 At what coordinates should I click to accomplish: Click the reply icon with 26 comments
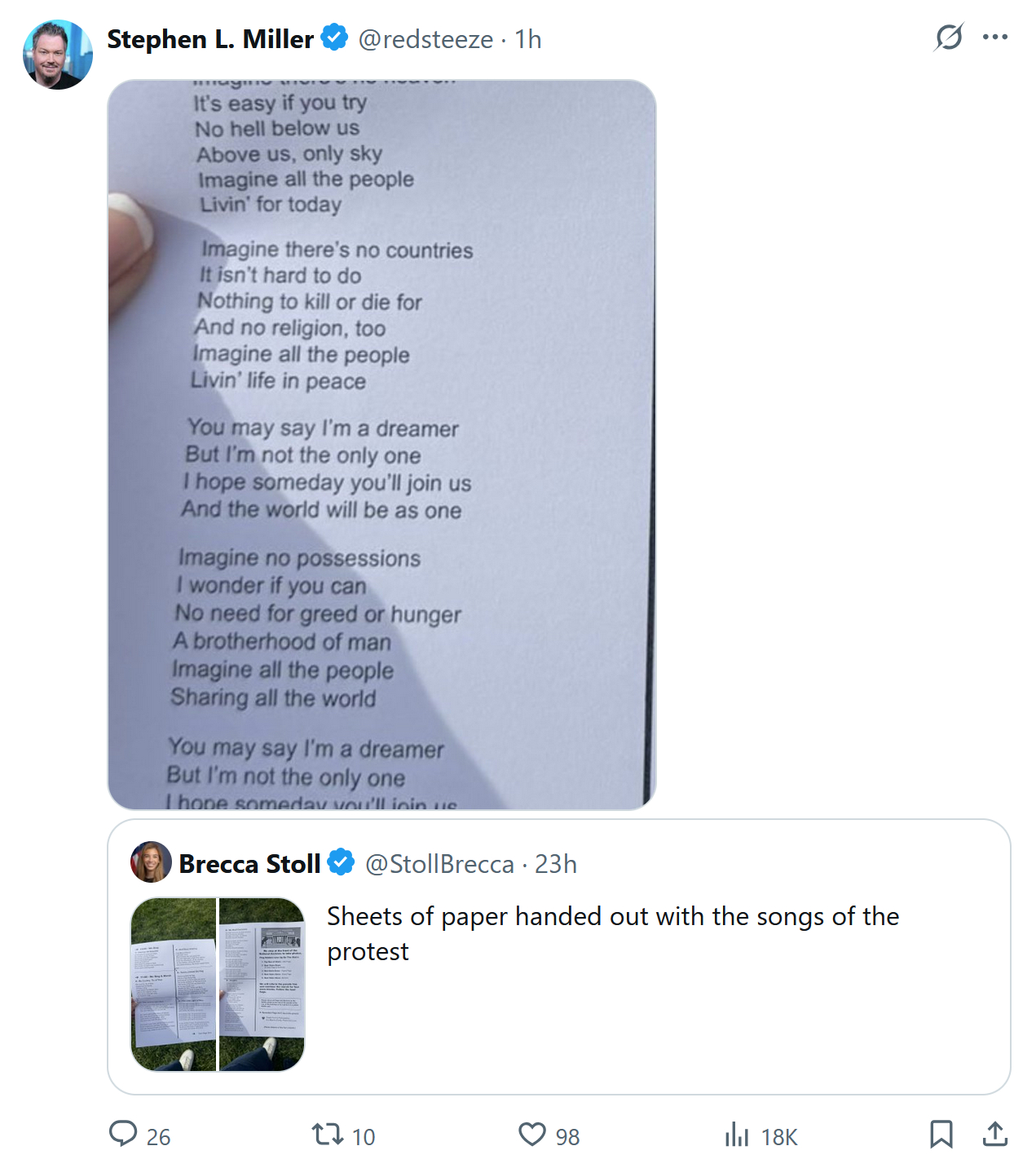(x=124, y=1134)
